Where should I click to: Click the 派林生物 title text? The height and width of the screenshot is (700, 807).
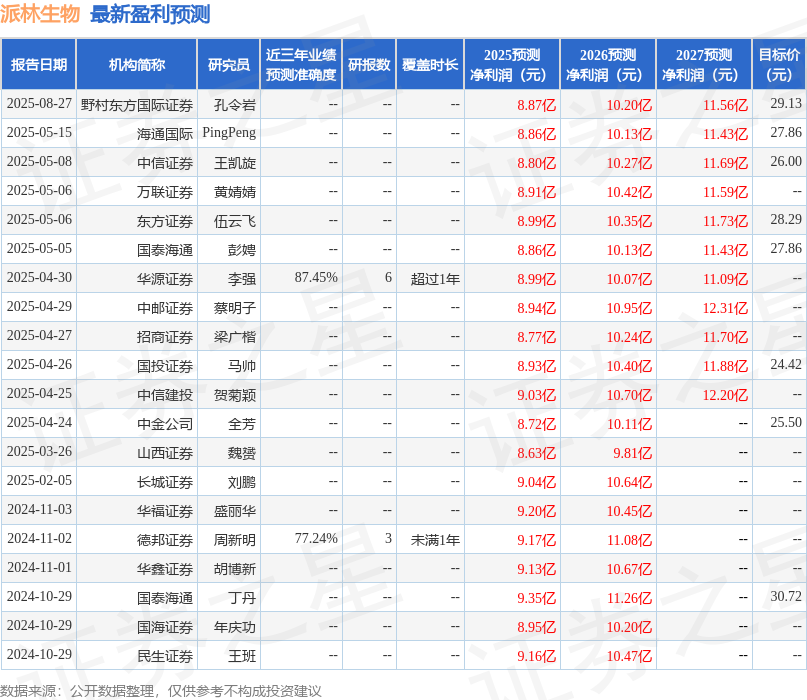(x=40, y=14)
